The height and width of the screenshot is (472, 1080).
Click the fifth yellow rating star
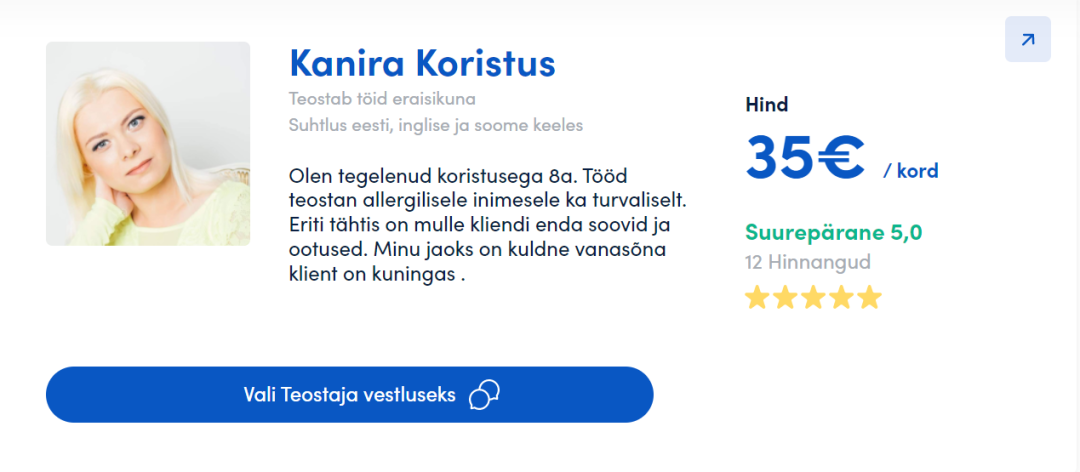pyautogui.click(x=870, y=297)
